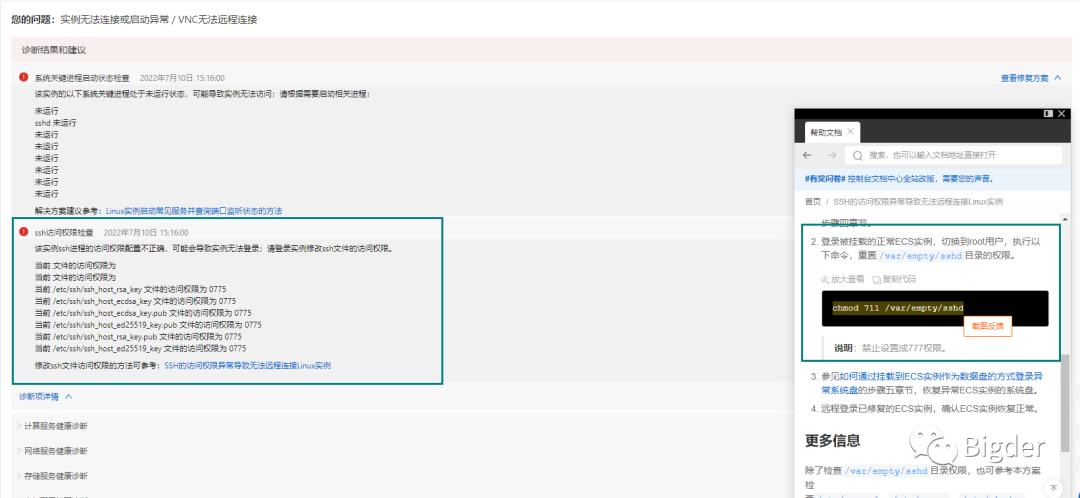Collapse the 诊断项详情 section
The image size is (1080, 498).
pos(45,397)
